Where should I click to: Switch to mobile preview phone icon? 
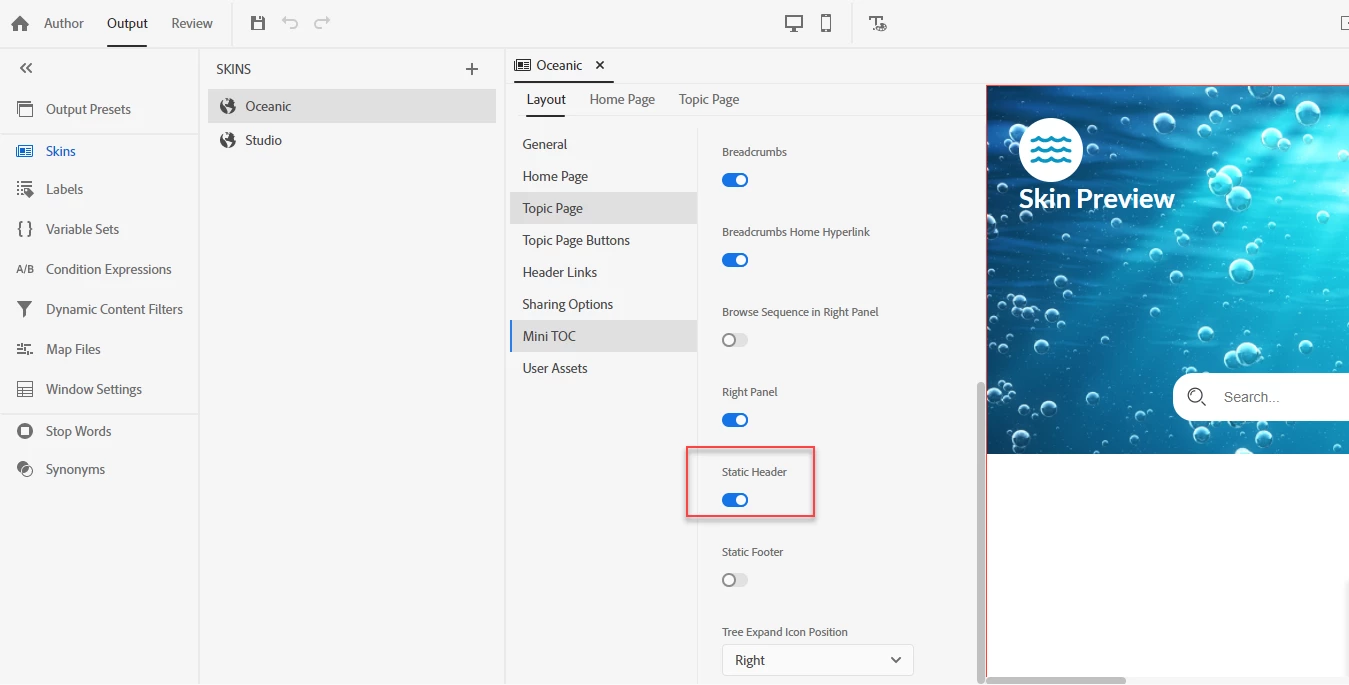click(x=826, y=23)
